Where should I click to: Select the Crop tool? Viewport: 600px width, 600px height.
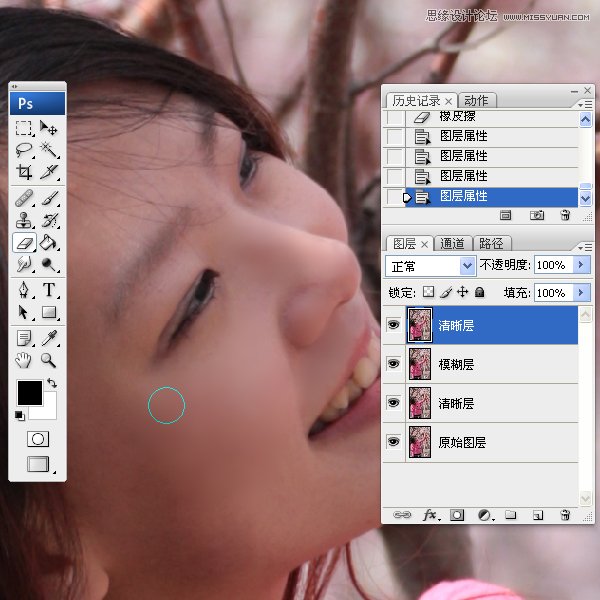(x=24, y=172)
